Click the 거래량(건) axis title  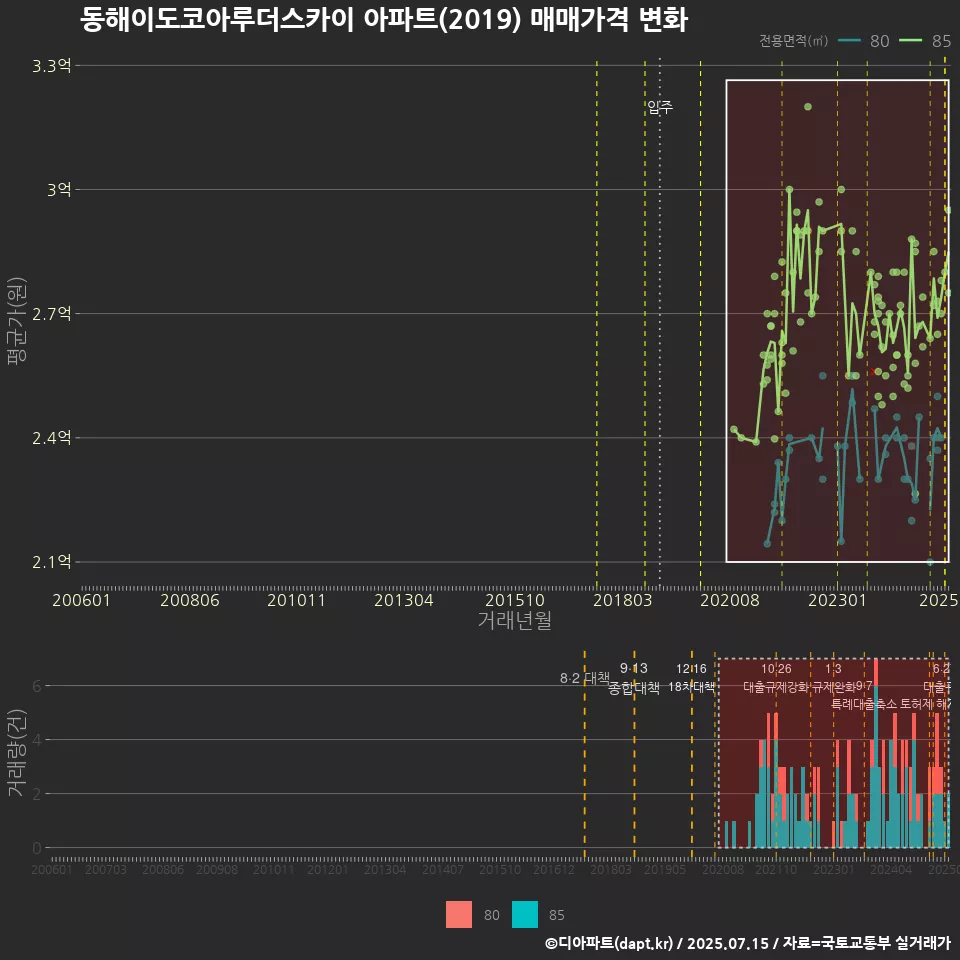[17, 752]
